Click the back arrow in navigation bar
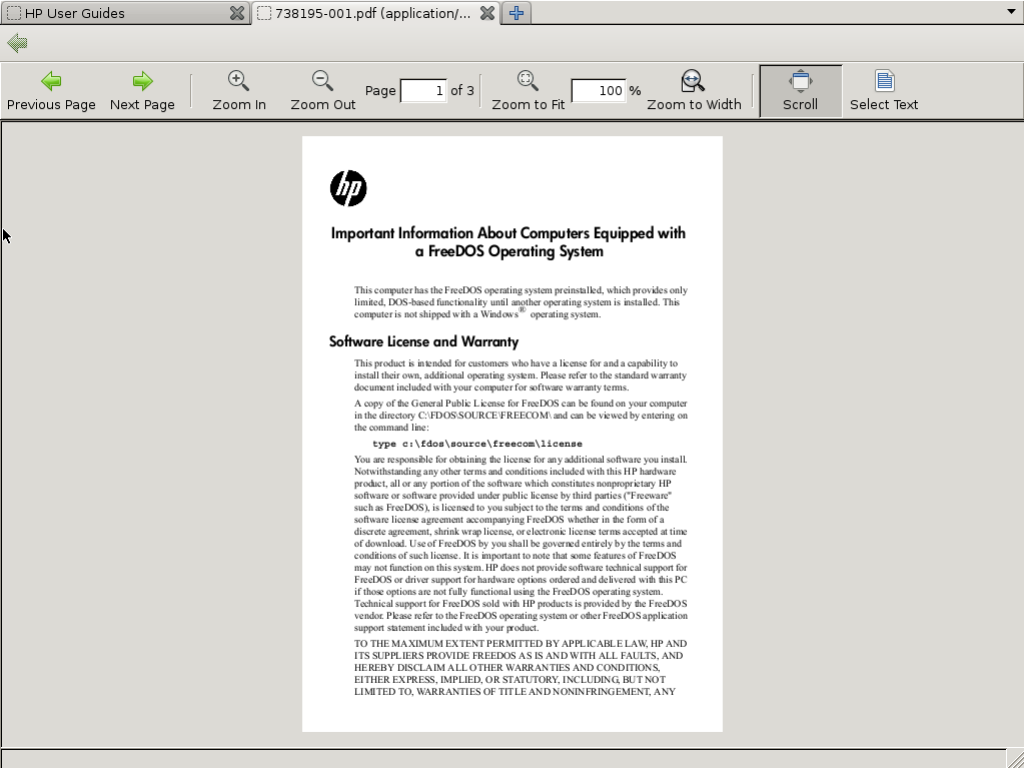The width and height of the screenshot is (1024, 768). tap(17, 44)
